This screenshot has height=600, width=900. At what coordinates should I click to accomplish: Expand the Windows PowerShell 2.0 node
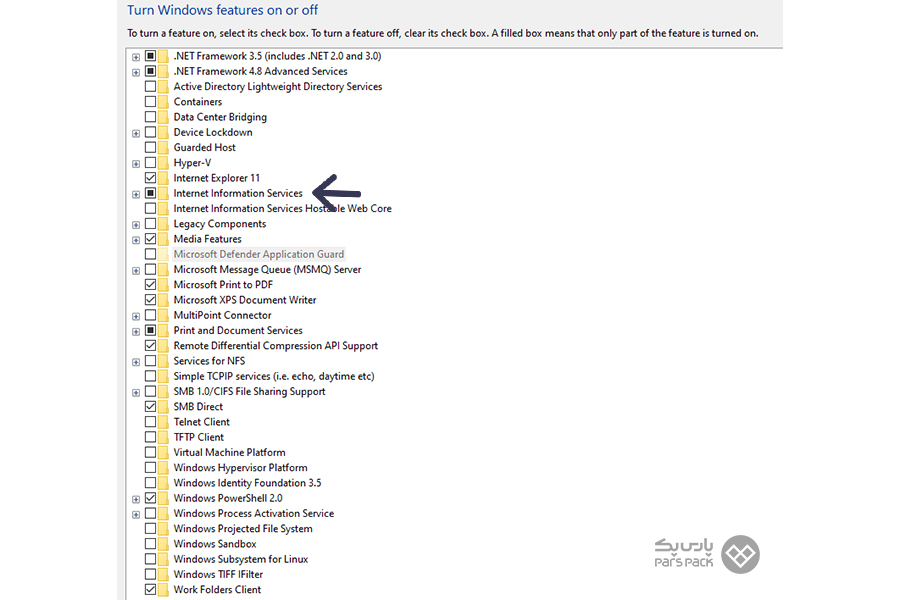(x=136, y=499)
